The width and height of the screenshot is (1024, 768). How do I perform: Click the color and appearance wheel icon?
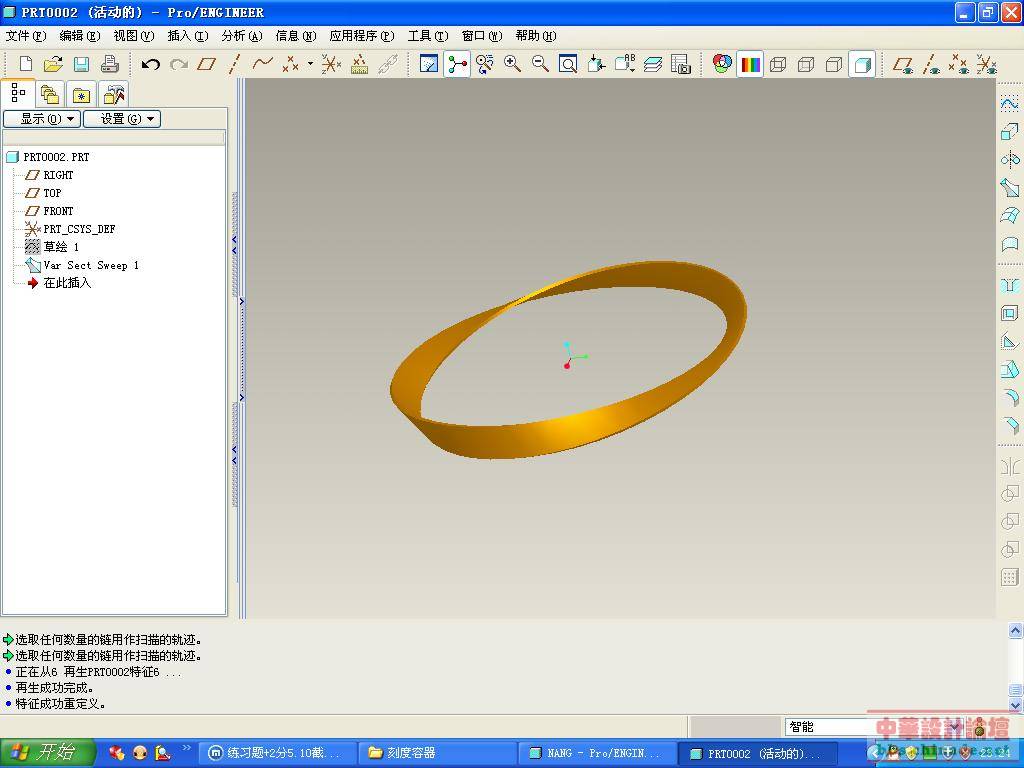pyautogui.click(x=722, y=64)
